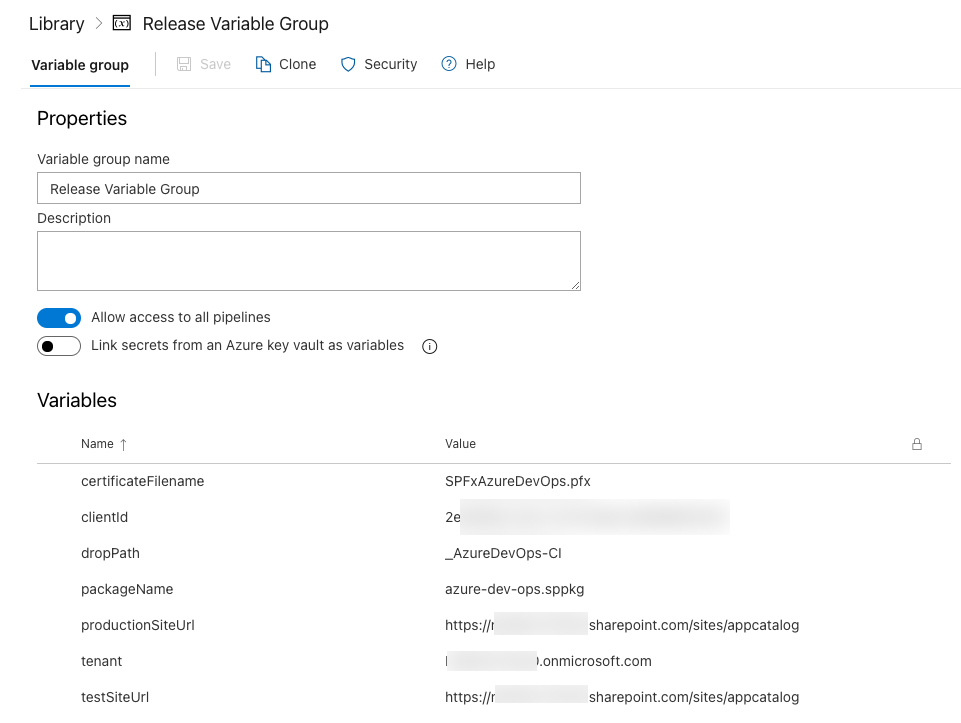The image size is (961, 723).
Task: Click the Security shield icon
Action: [348, 64]
